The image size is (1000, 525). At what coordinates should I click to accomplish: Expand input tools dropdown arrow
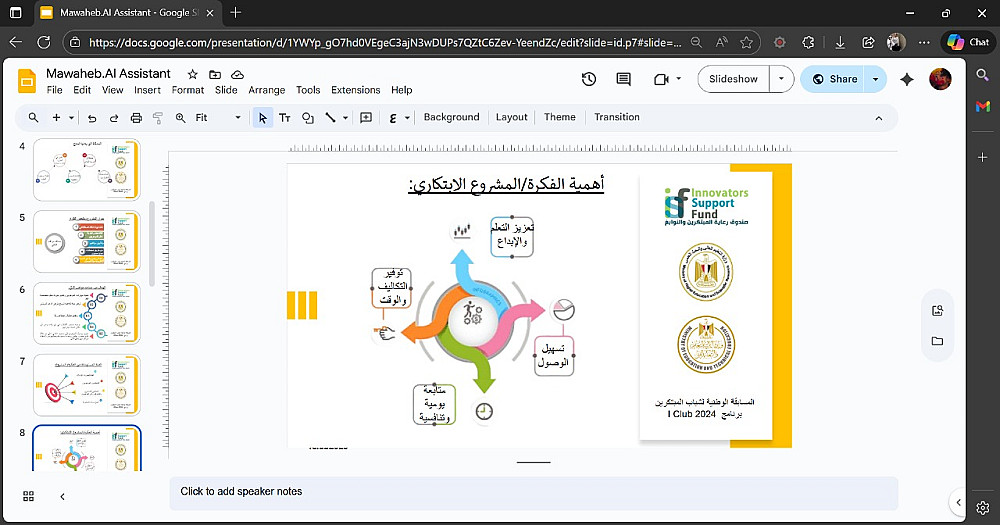(407, 117)
